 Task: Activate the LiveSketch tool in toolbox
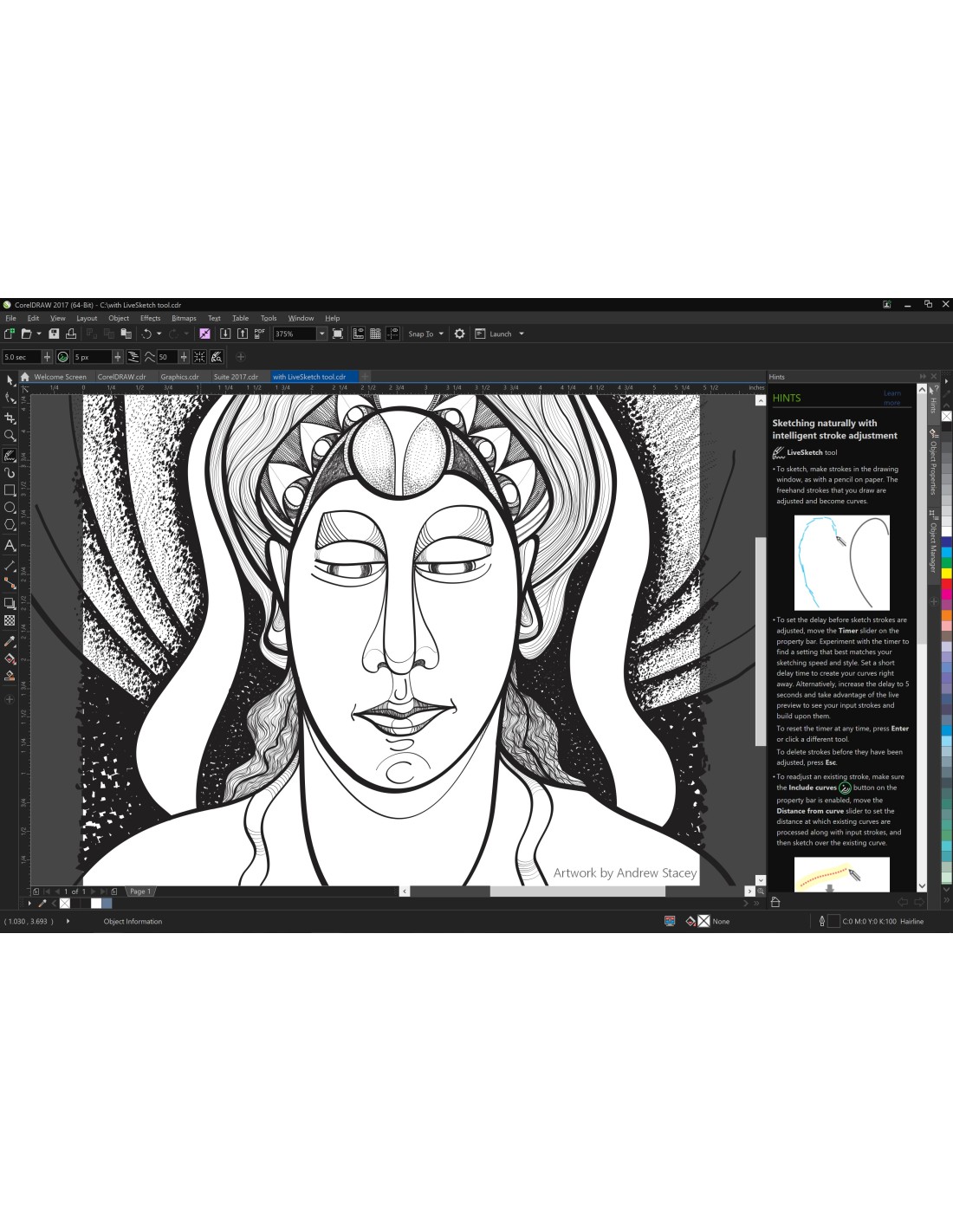tap(10, 455)
